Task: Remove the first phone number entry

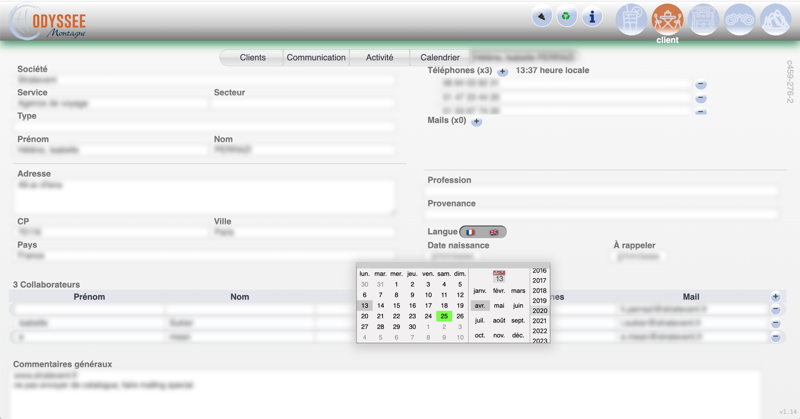Action: click(x=700, y=85)
